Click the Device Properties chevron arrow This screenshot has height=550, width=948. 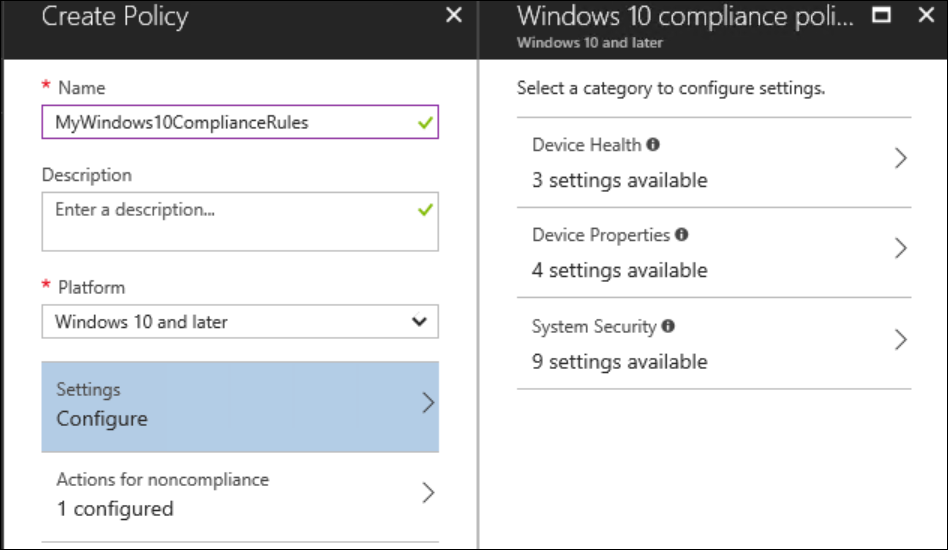coord(901,248)
